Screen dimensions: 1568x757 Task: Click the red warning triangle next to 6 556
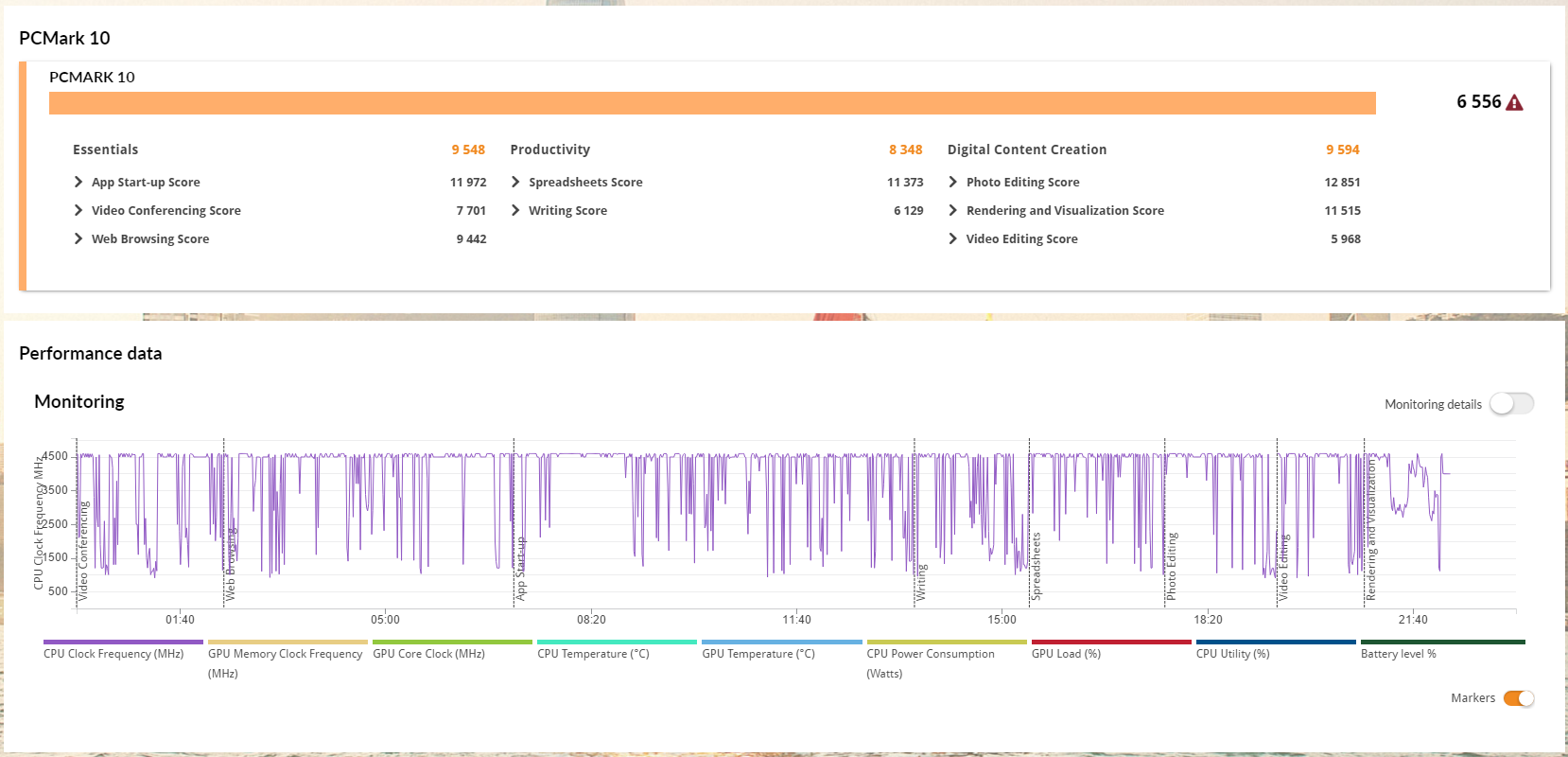click(1514, 102)
